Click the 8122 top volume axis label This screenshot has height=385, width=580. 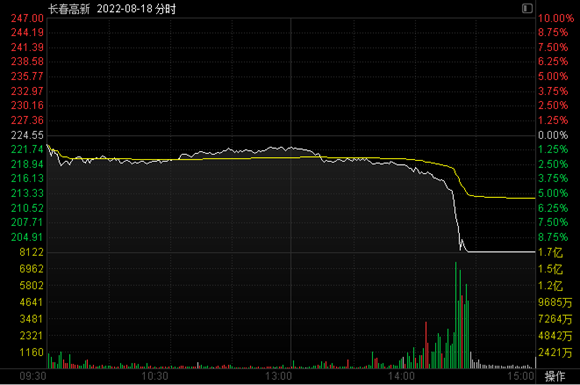(31, 252)
